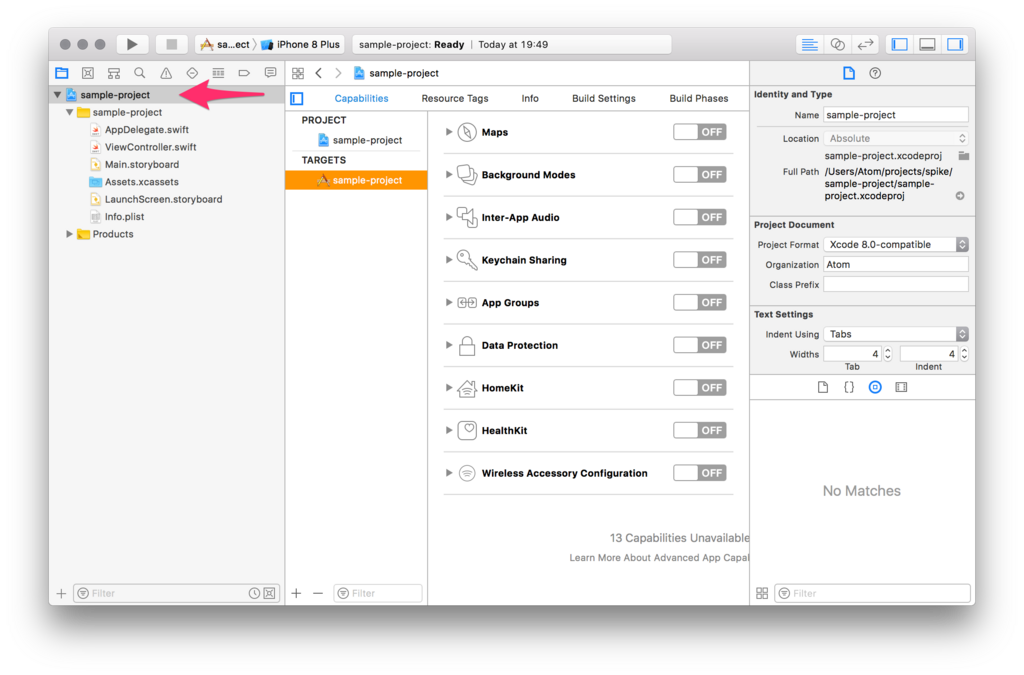This screenshot has width=1024, height=675.
Task: Open the Breakpoint navigator icon
Action: tap(244, 73)
